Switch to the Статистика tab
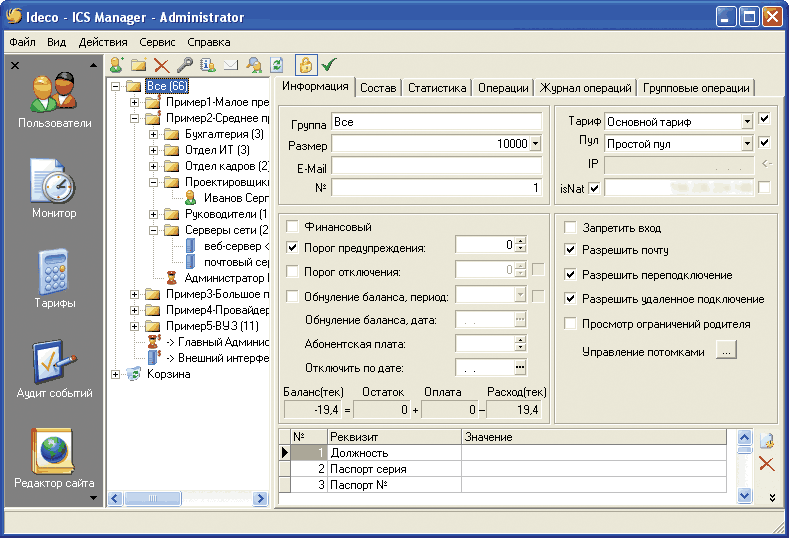Viewport: 789px width, 538px height. point(437,88)
